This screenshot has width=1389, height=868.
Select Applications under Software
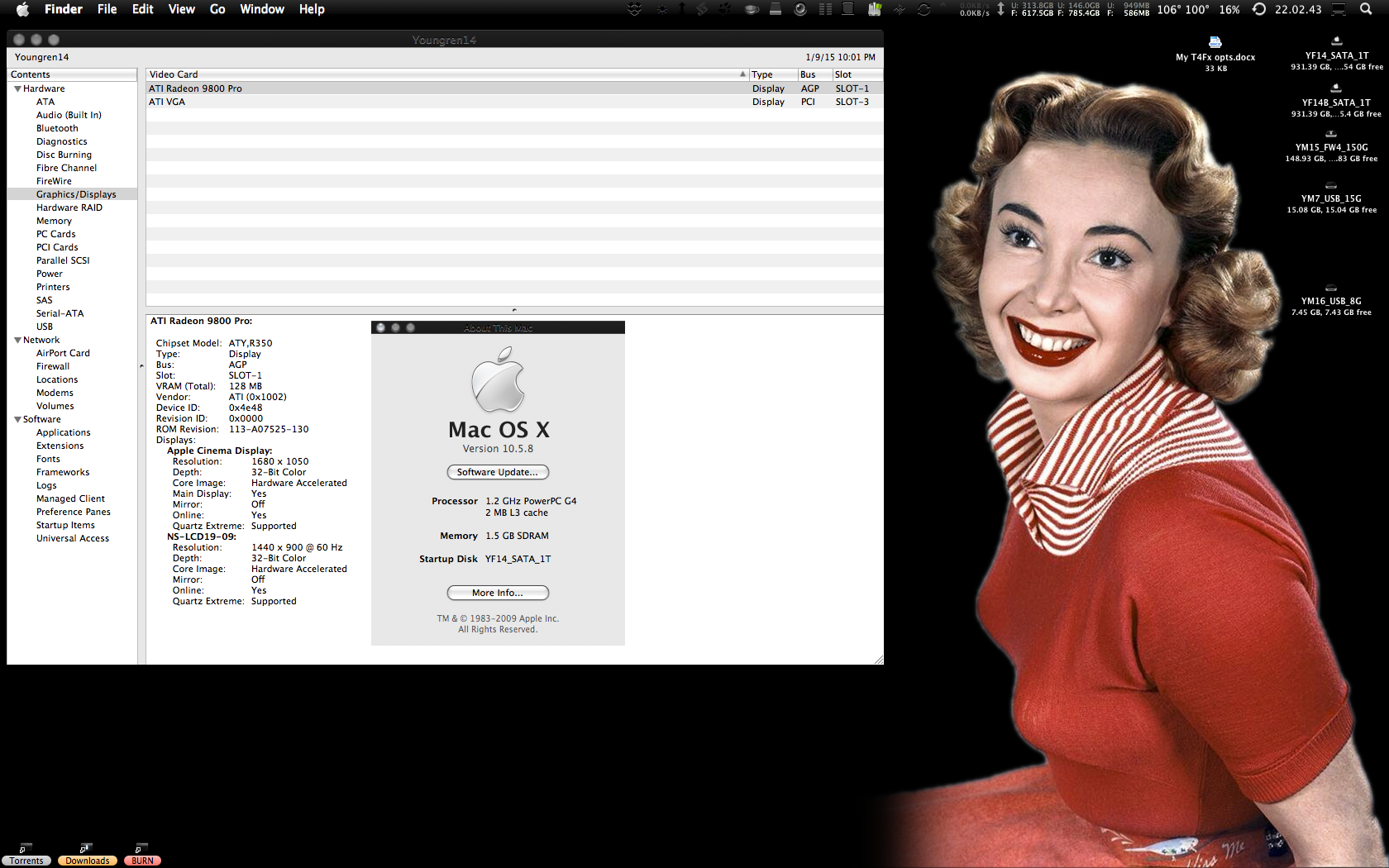coord(63,432)
